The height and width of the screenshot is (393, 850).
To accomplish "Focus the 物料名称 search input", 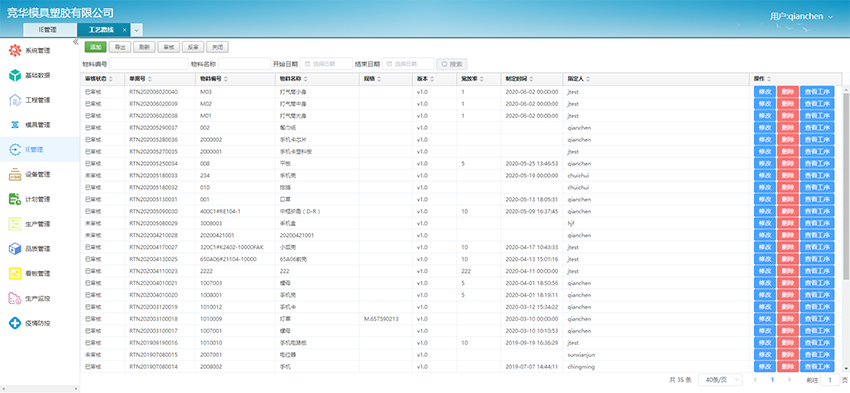I will [x=244, y=64].
